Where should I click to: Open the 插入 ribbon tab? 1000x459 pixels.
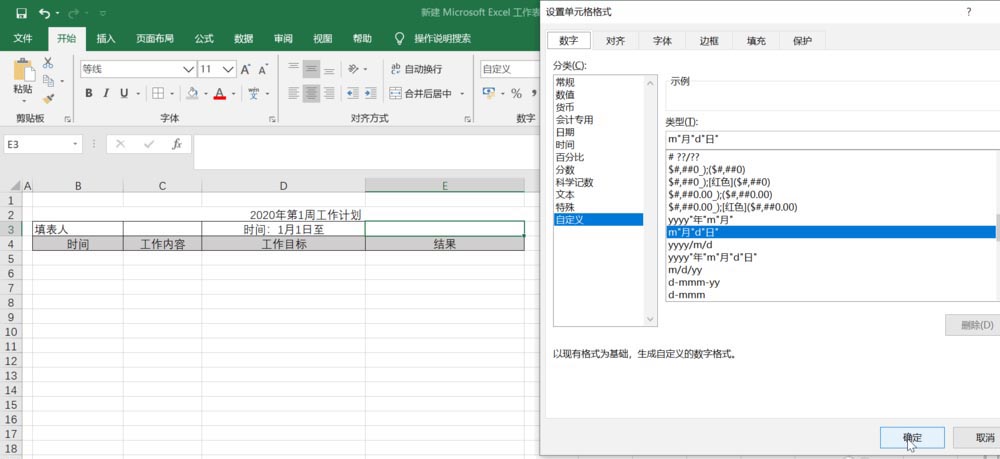point(106,38)
